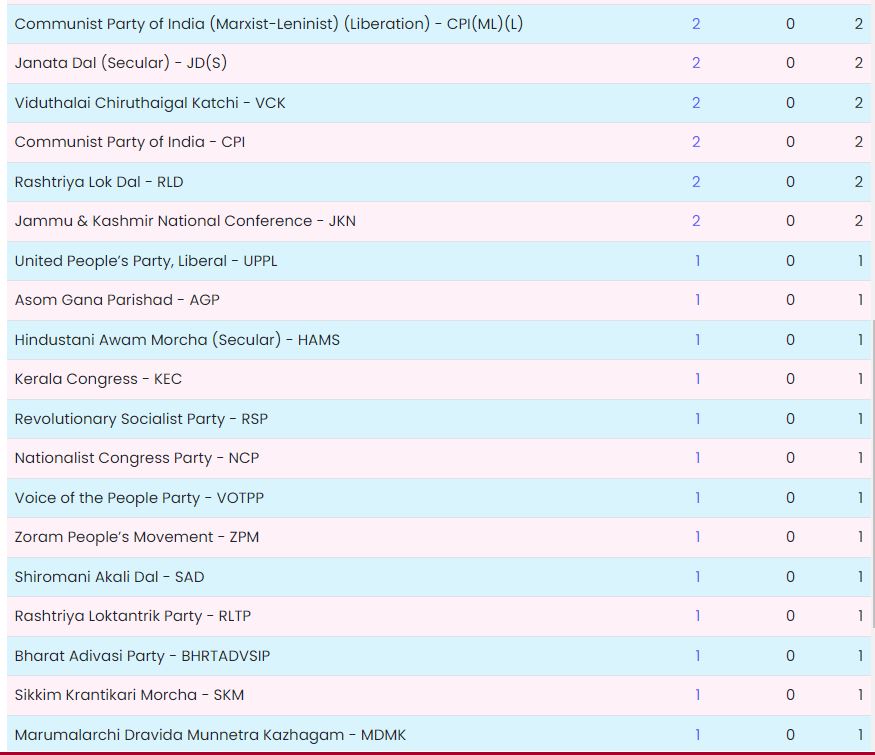Click Voice of the People Party won link
Screen dimensions: 875x755
[697, 498]
